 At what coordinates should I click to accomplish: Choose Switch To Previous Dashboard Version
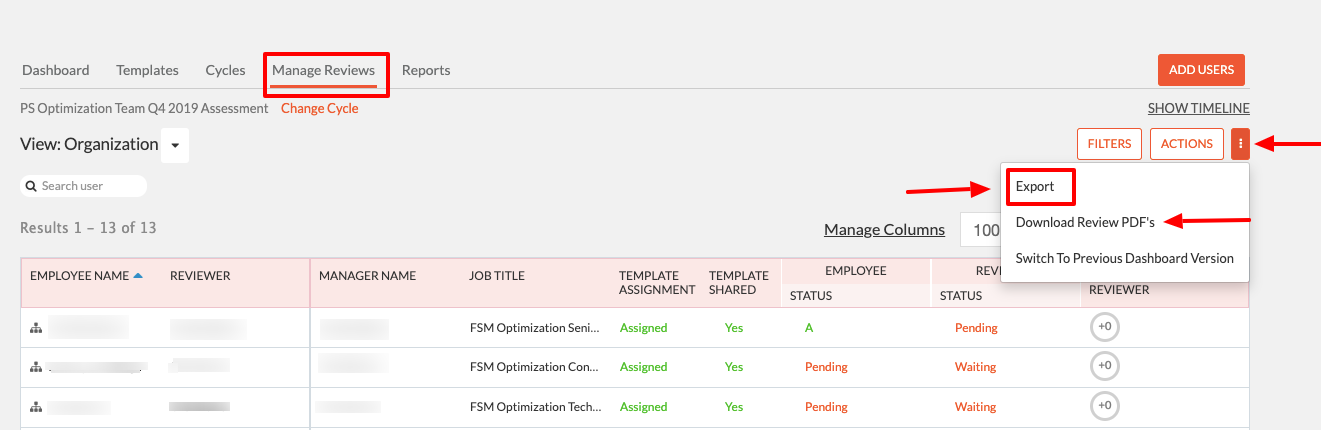[1125, 258]
